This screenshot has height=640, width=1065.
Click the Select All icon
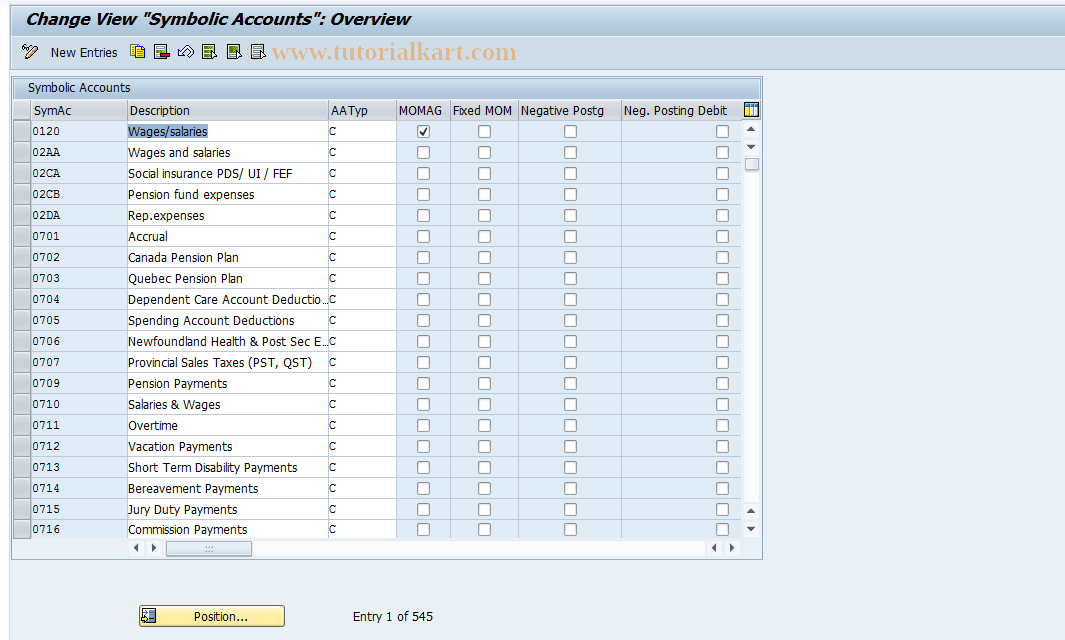(209, 52)
